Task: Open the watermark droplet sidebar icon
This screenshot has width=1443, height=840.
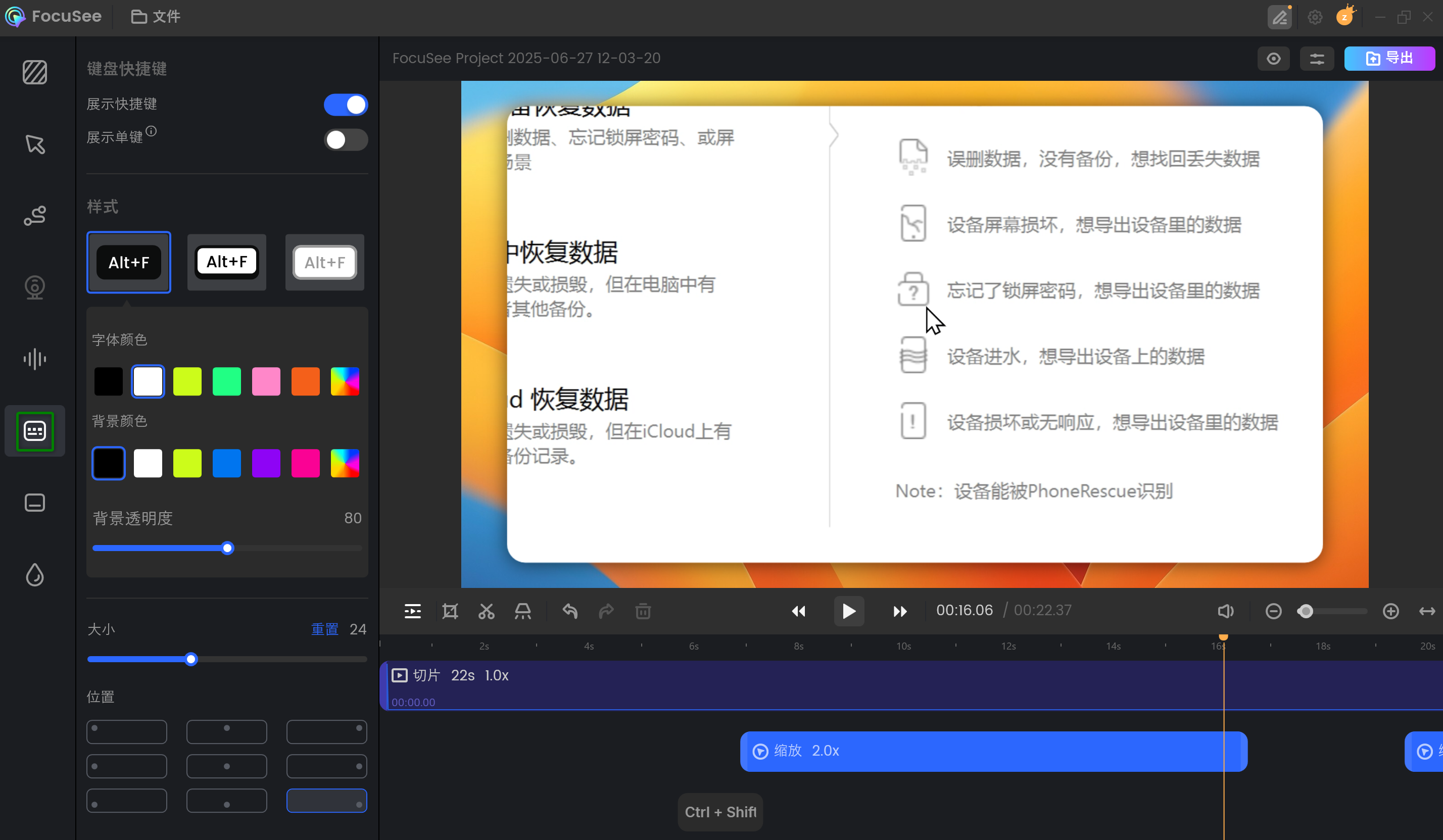Action: 35,574
